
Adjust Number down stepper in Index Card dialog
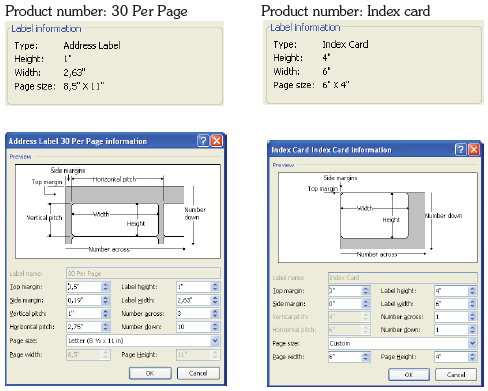click(x=472, y=330)
